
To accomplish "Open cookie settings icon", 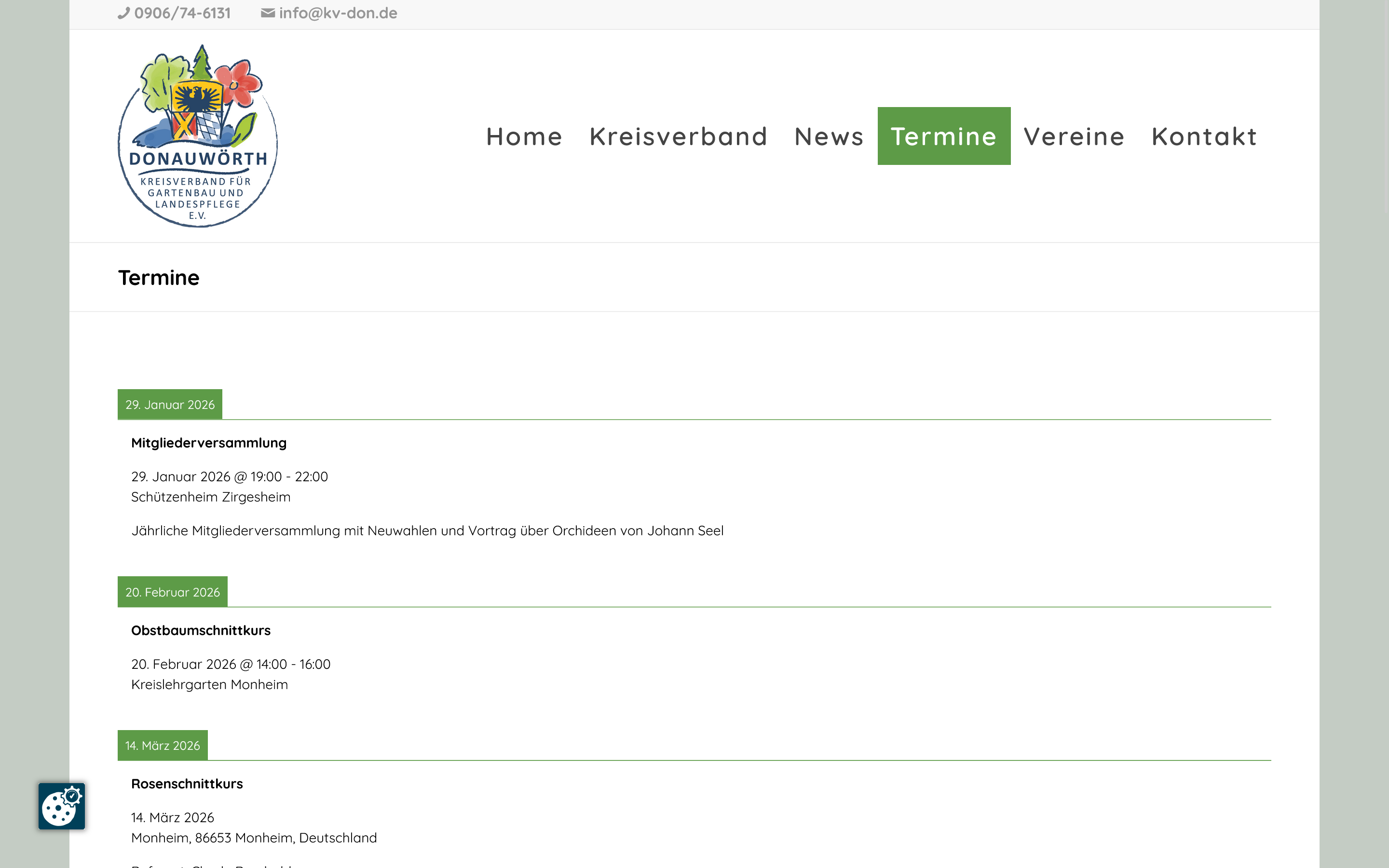I will [61, 805].
